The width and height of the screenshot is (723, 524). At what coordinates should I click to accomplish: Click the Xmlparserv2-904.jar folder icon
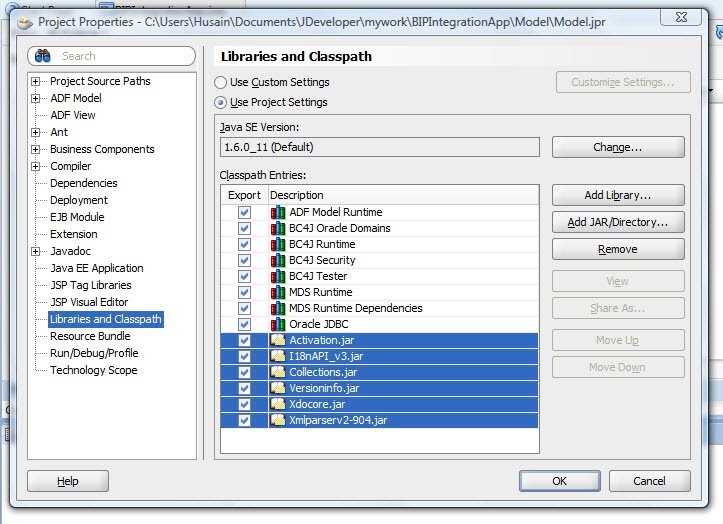[x=278, y=420]
